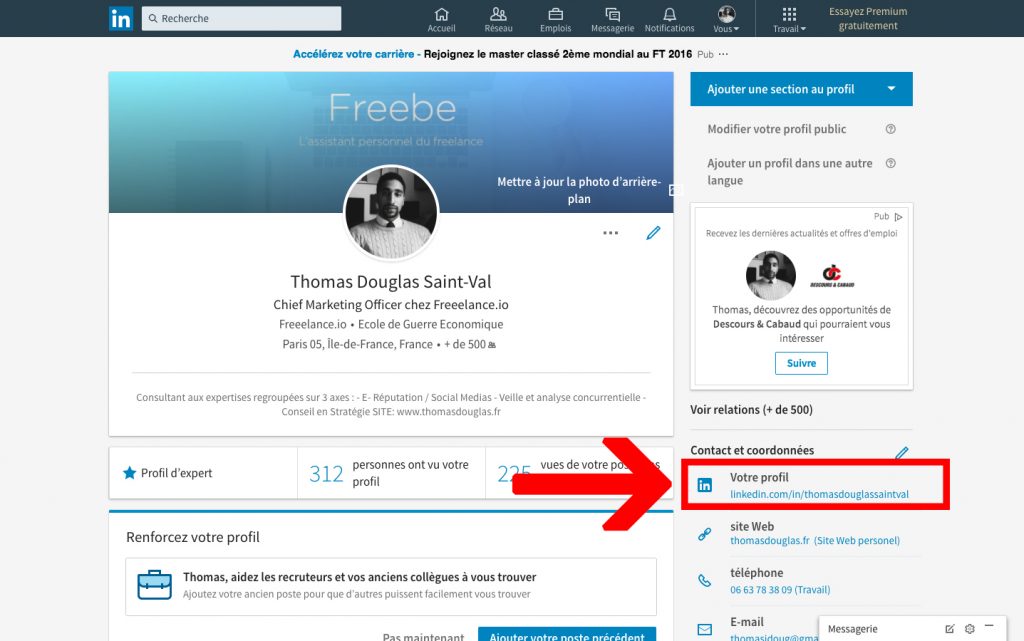Click the Descours & Cabaud logo

[832, 275]
